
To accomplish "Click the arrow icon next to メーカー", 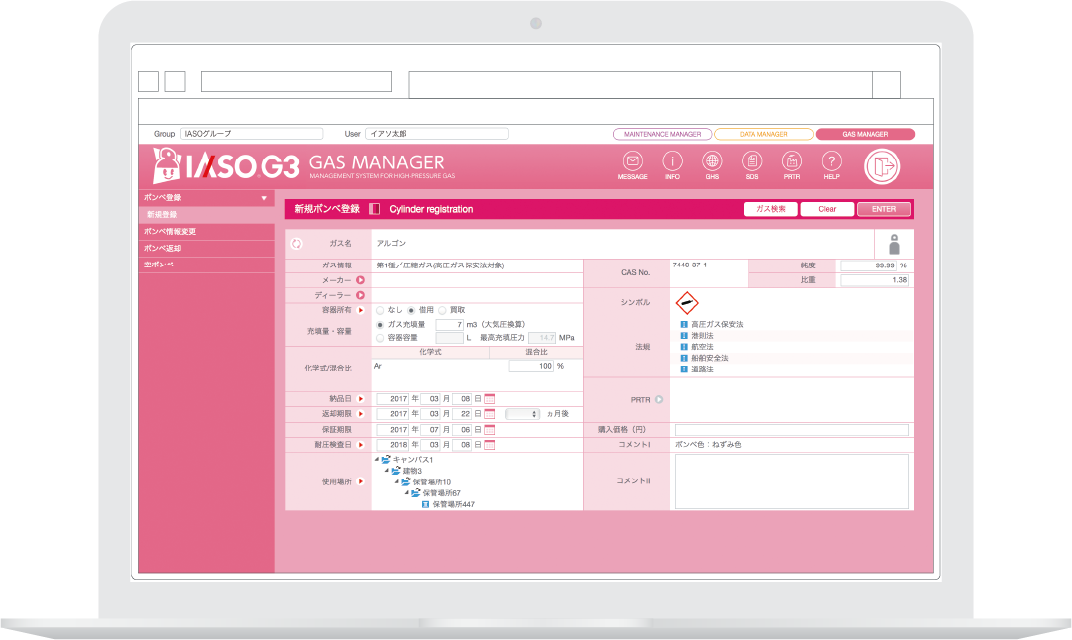I will click(x=360, y=280).
